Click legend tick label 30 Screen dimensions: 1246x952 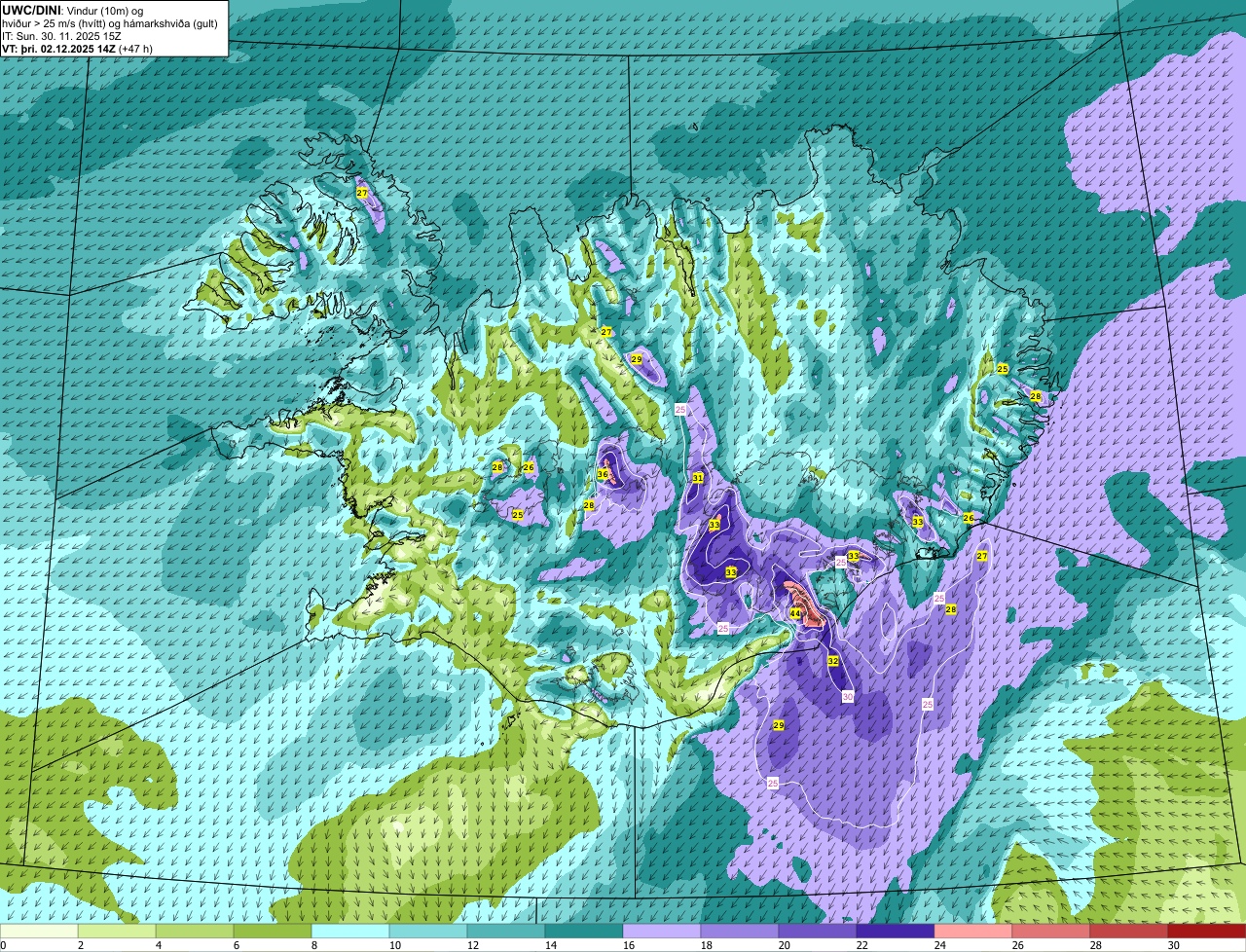pyautogui.click(x=1173, y=945)
